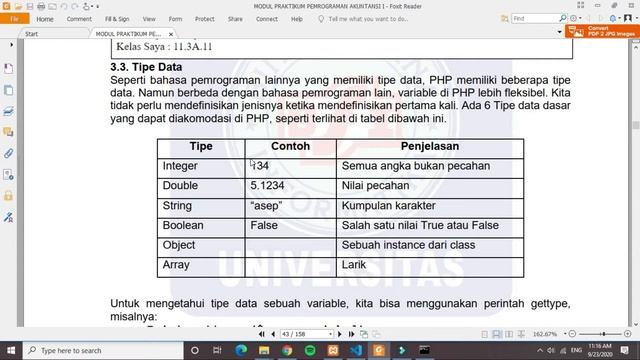Expand the tab list dropdown arrow

click(560, 32)
